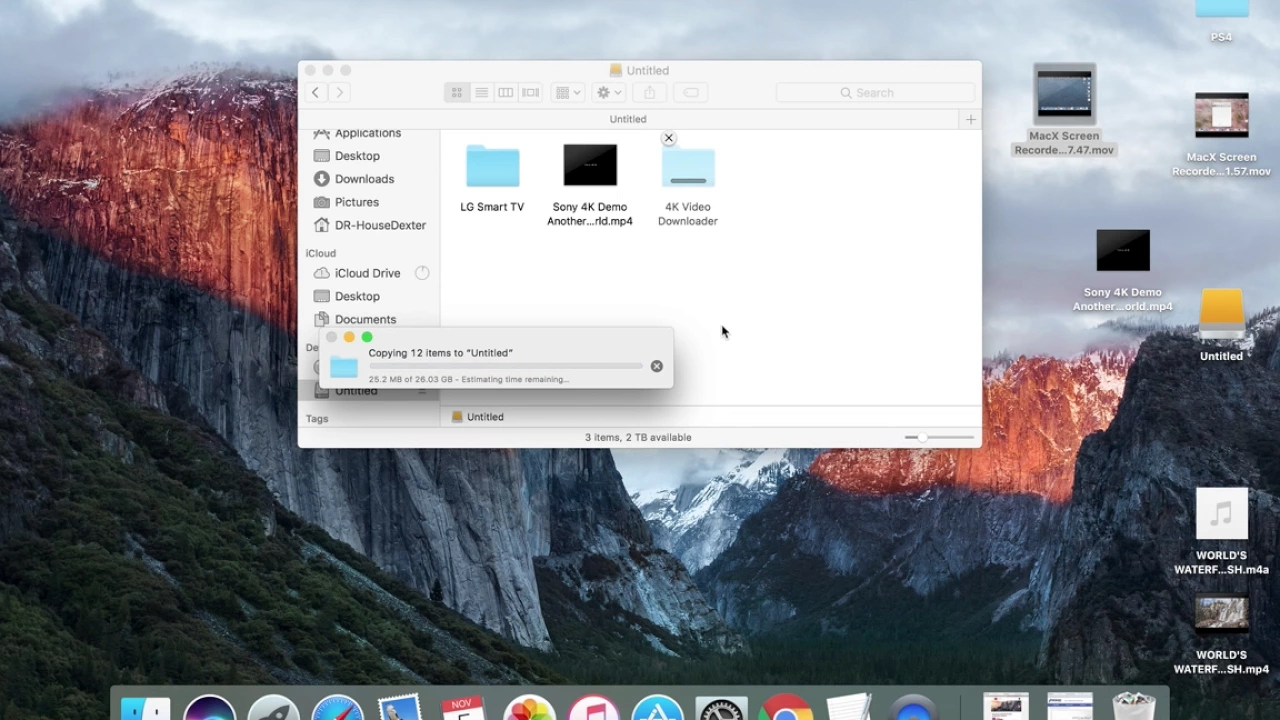Image resolution: width=1280 pixels, height=720 pixels.
Task: Switch Finder to column view
Action: point(506,92)
